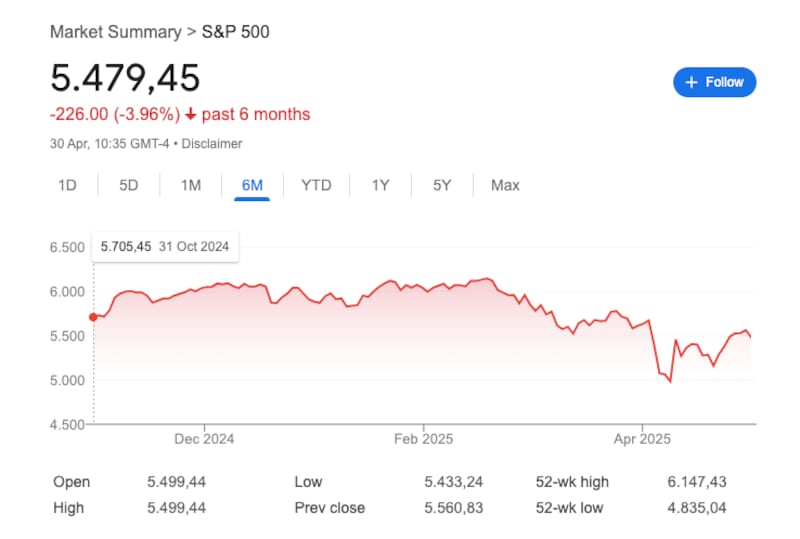Select the Max time range tab
The width and height of the screenshot is (800, 539).
505,185
